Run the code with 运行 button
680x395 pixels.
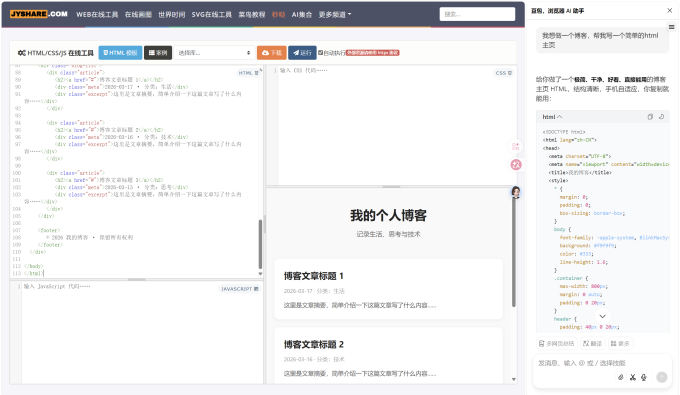point(302,53)
